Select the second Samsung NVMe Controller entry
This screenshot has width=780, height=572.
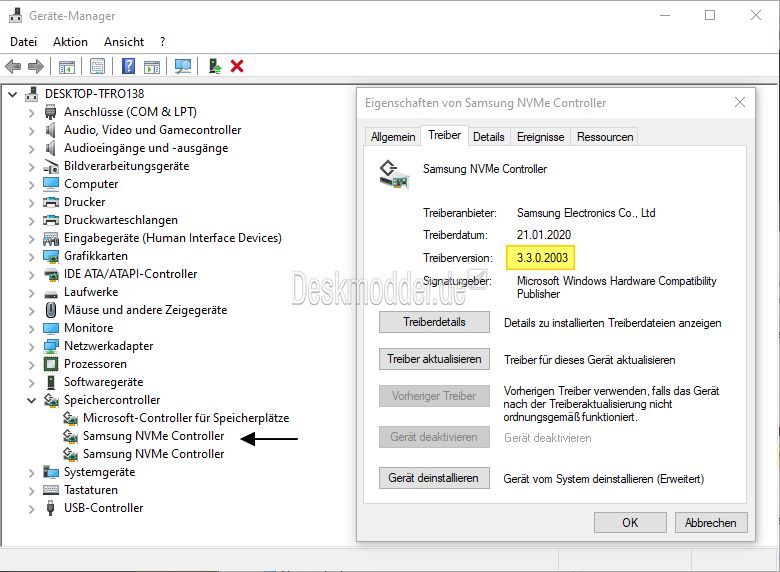pos(153,454)
